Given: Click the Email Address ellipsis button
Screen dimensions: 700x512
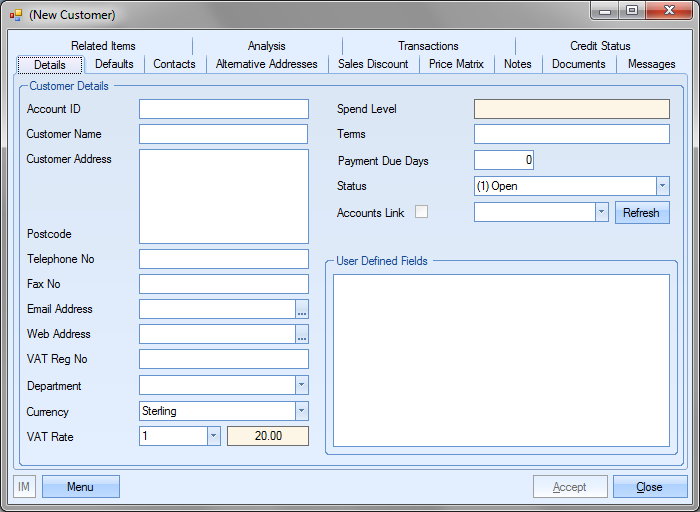Looking at the screenshot, I should tap(302, 309).
